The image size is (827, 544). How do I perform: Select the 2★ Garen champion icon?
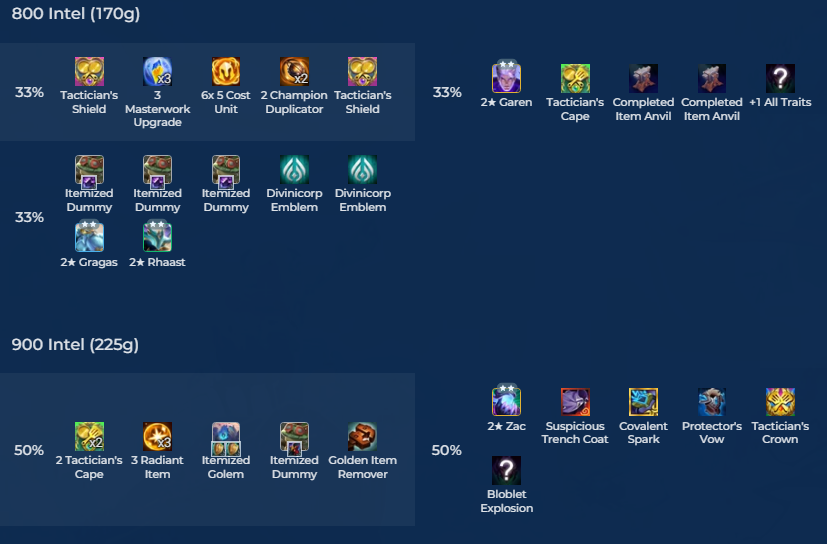506,77
